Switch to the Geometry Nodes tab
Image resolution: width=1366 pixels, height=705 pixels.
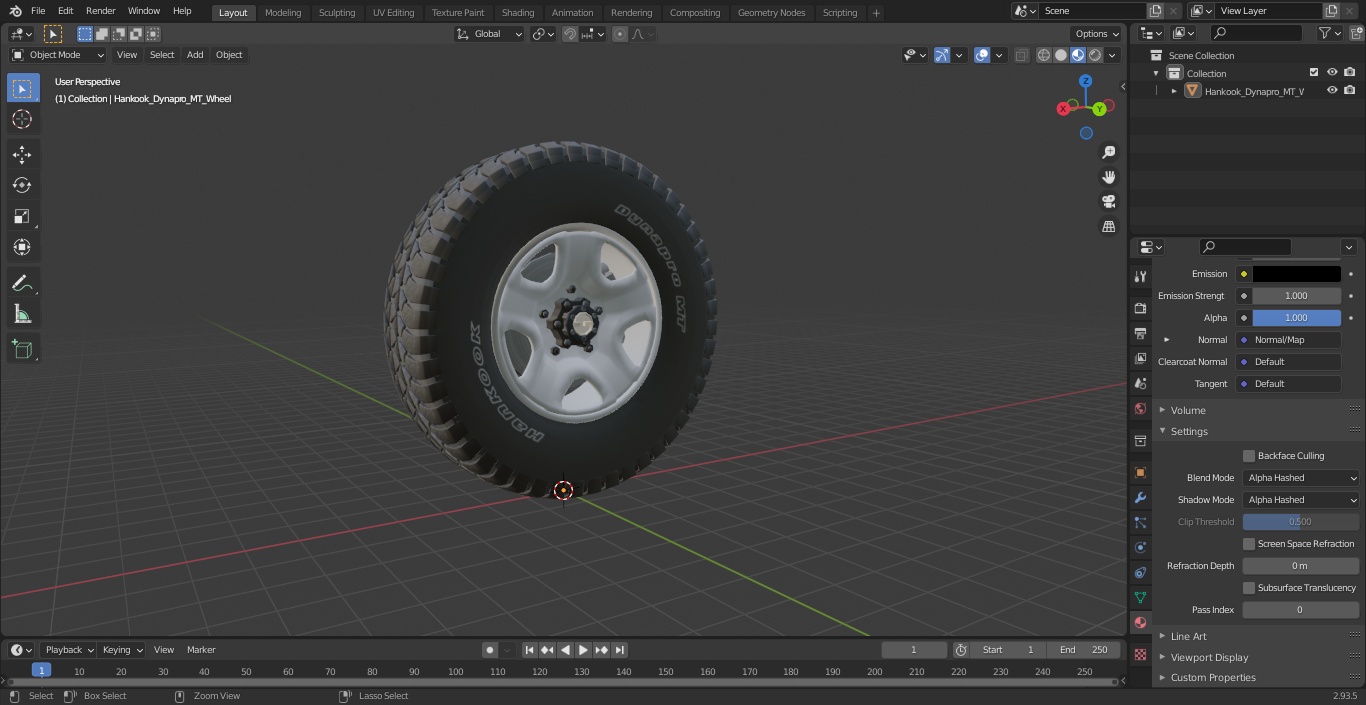pos(771,12)
